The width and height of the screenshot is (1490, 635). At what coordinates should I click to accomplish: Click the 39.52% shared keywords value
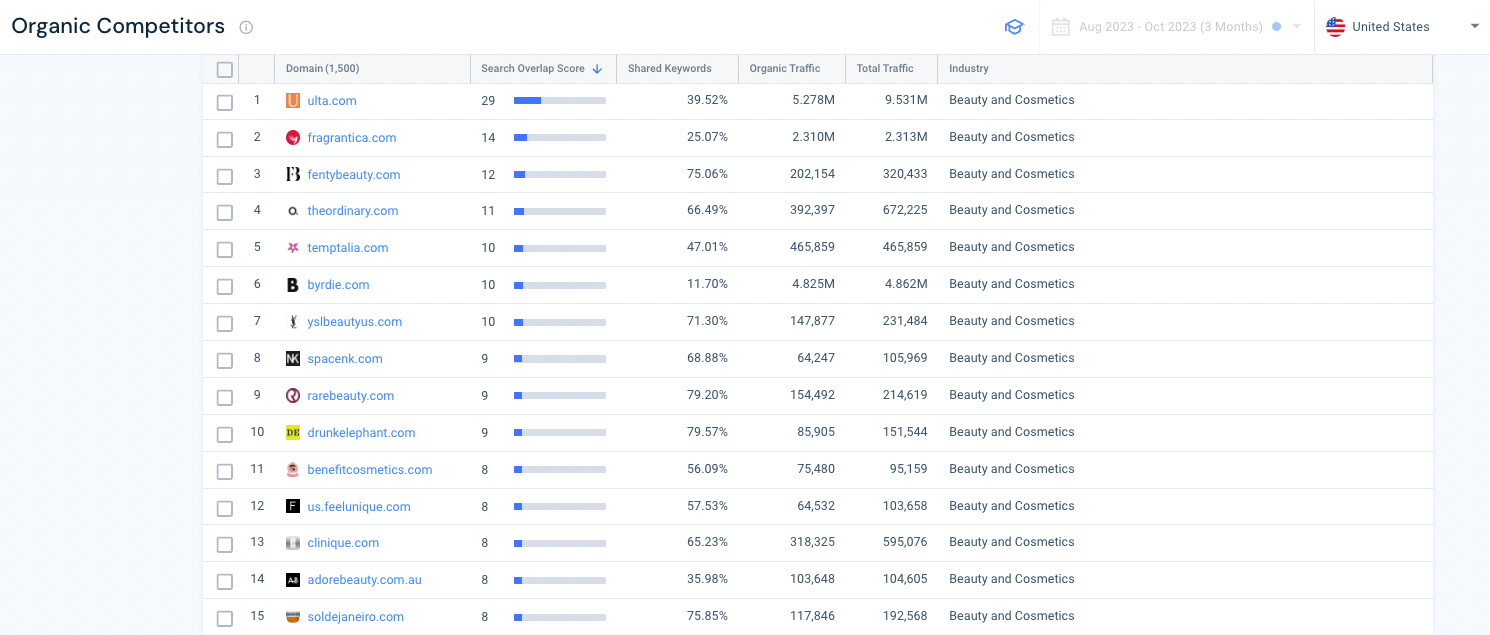pos(707,100)
